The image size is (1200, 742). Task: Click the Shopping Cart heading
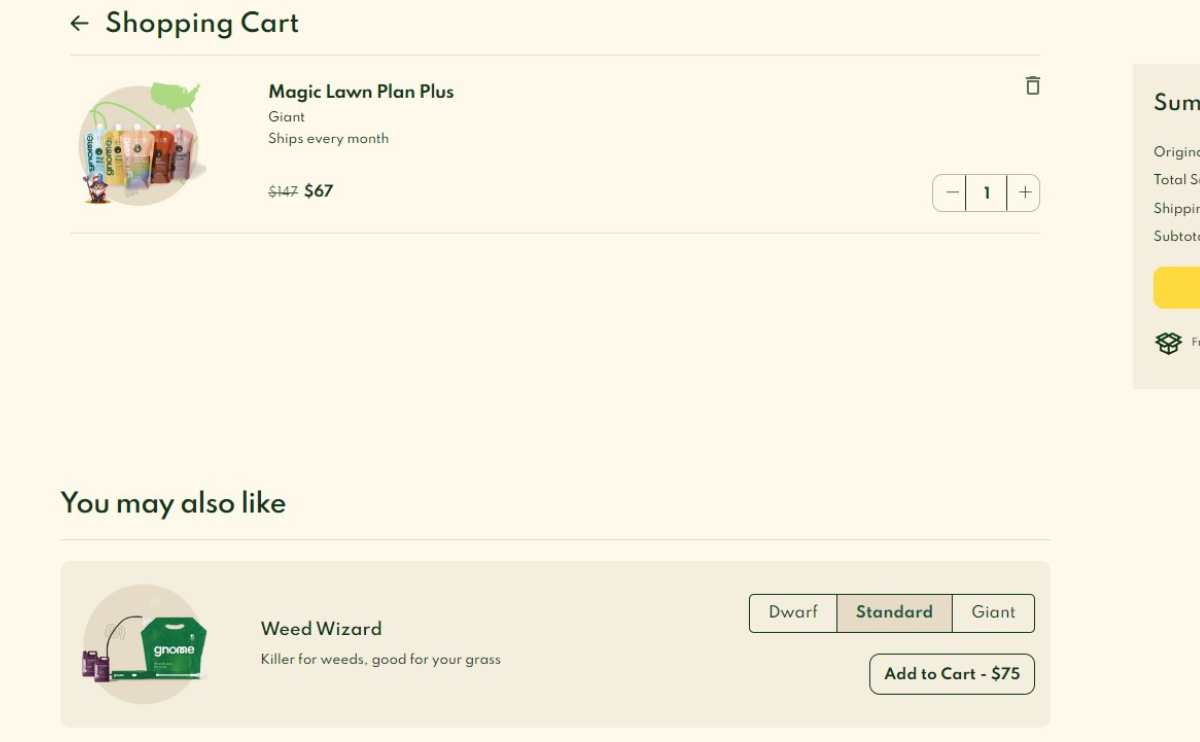point(202,24)
